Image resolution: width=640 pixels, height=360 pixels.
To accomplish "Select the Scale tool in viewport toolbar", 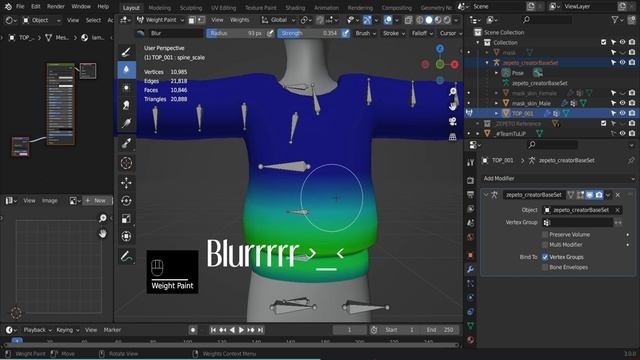I will pyautogui.click(x=126, y=218).
